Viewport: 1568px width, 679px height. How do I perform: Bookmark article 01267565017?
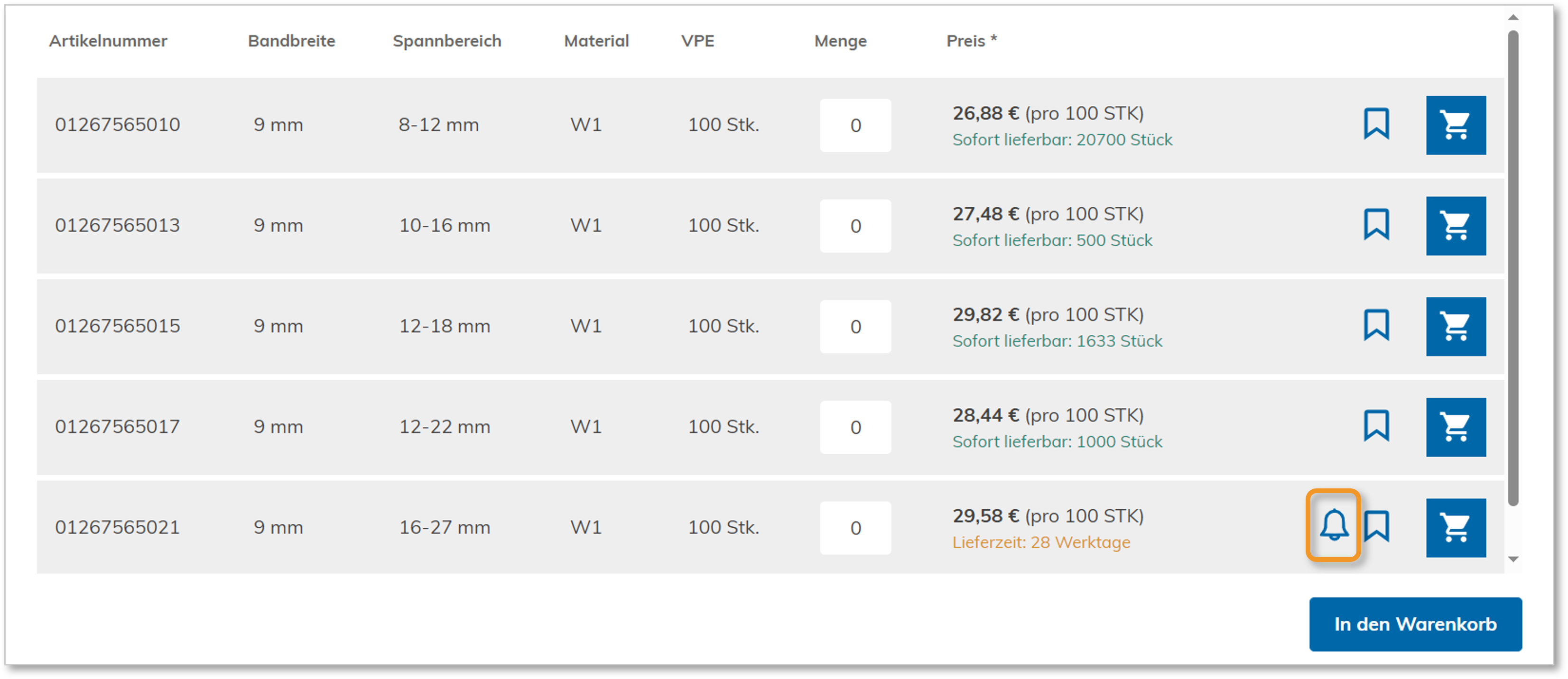click(1376, 426)
